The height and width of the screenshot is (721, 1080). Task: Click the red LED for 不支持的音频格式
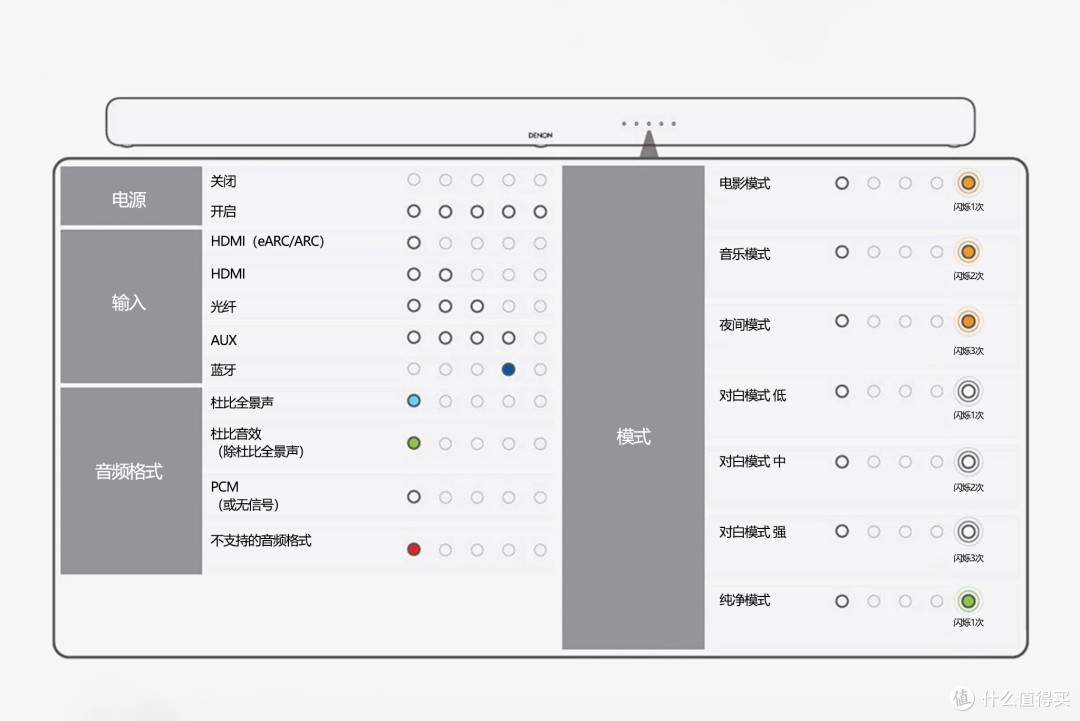[413, 550]
